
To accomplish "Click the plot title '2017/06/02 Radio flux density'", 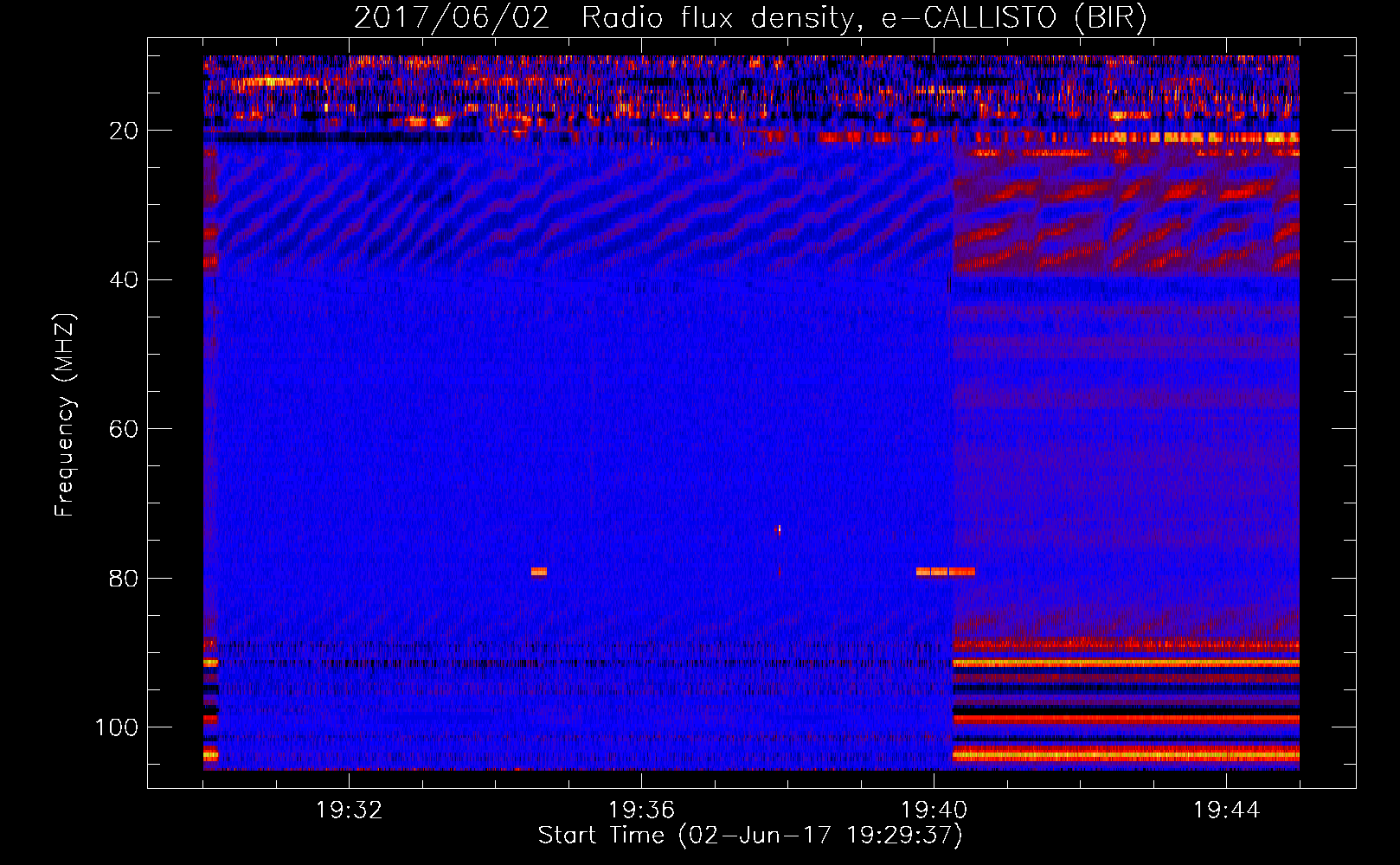I will pyautogui.click(x=750, y=17).
